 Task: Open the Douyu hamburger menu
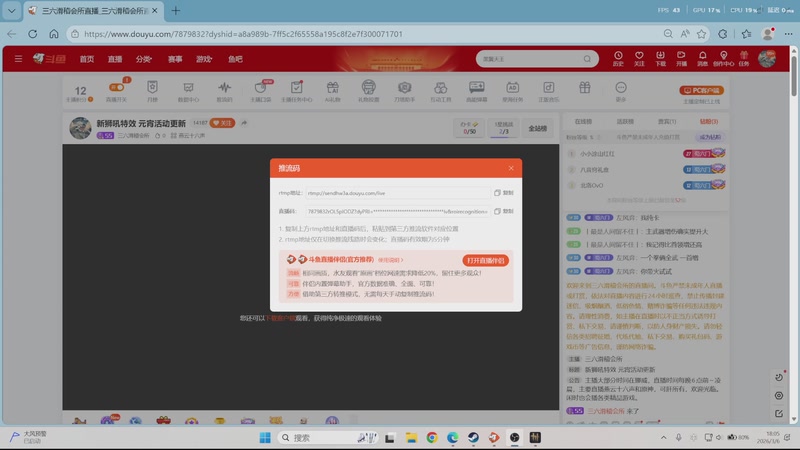pyautogui.click(x=18, y=59)
